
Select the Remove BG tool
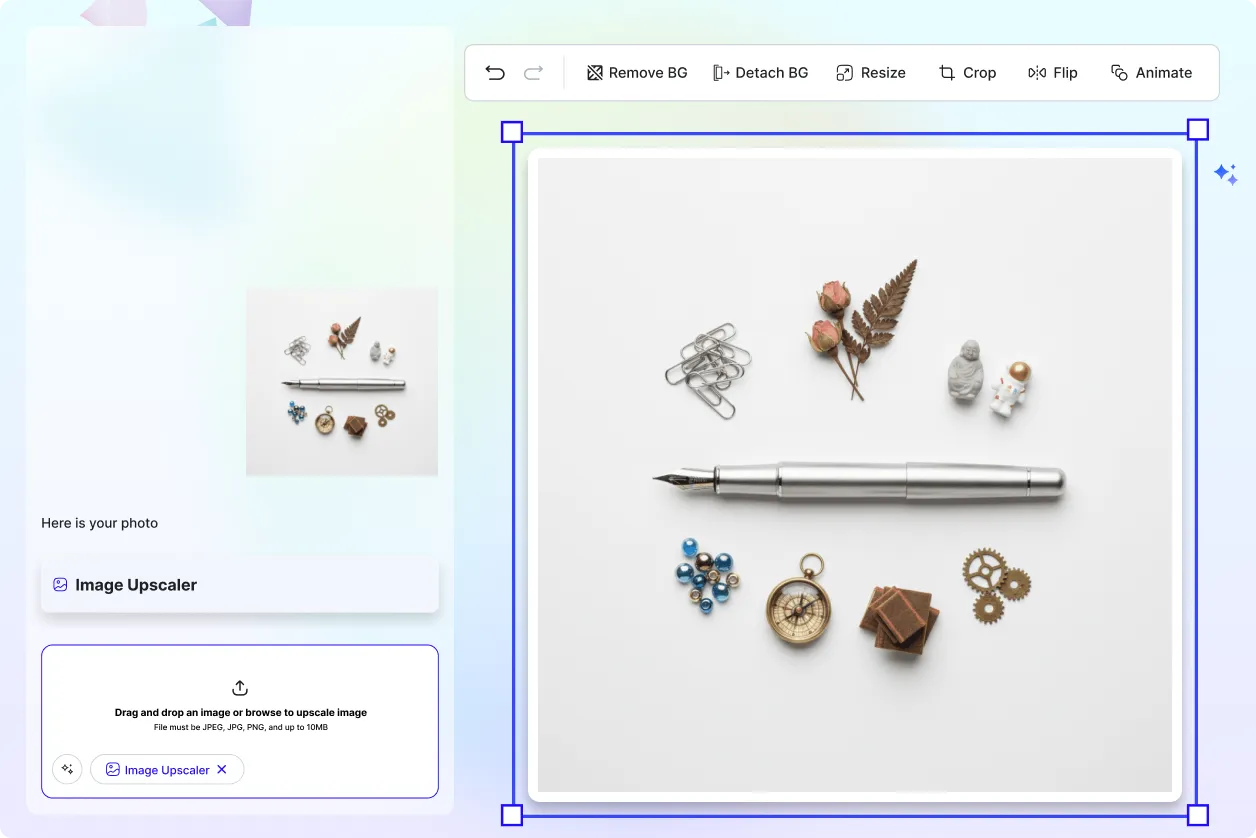pyautogui.click(x=637, y=72)
